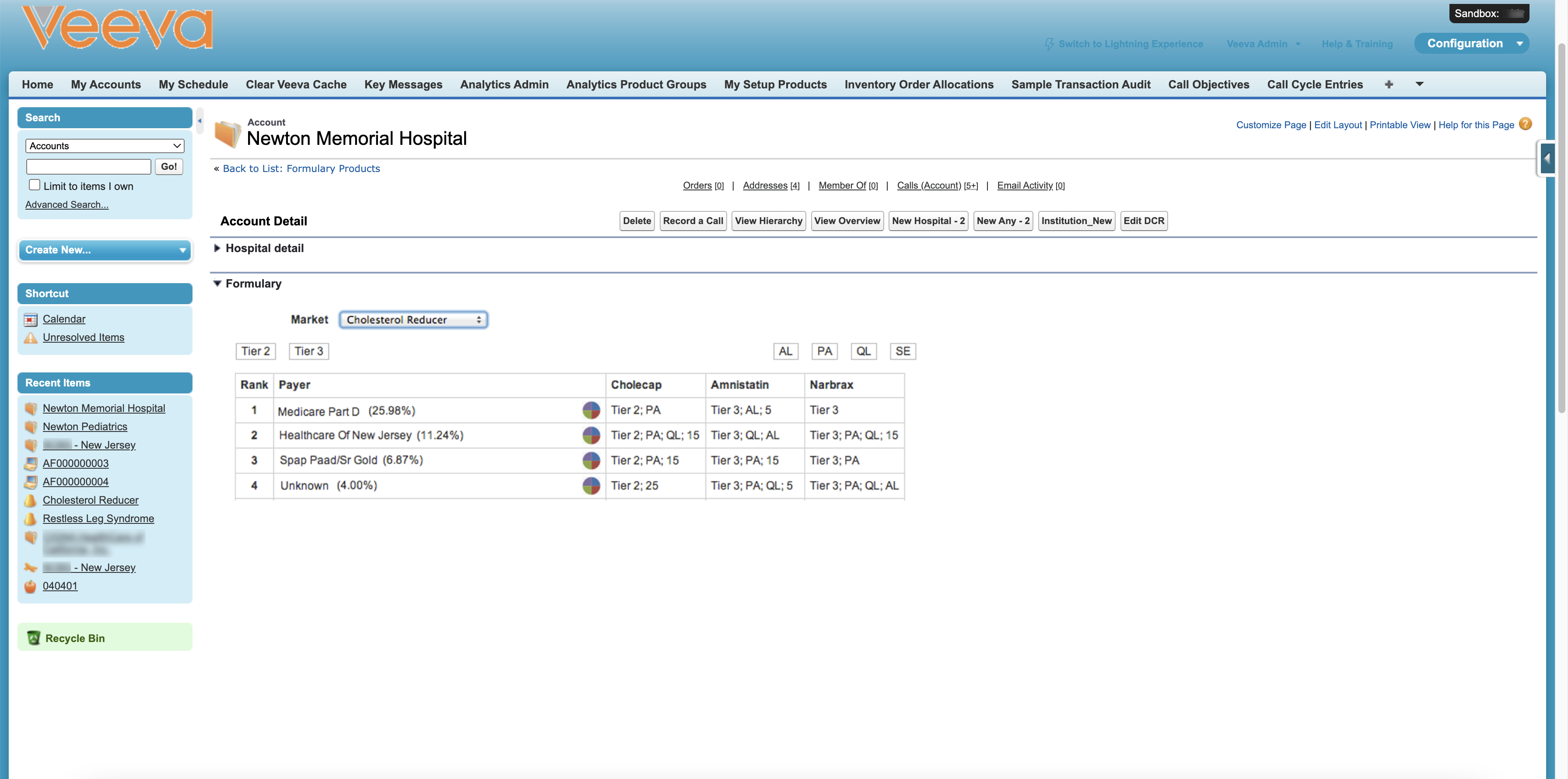Toggle the Tier 2 filter
The height and width of the screenshot is (779, 1568).
tap(255, 351)
